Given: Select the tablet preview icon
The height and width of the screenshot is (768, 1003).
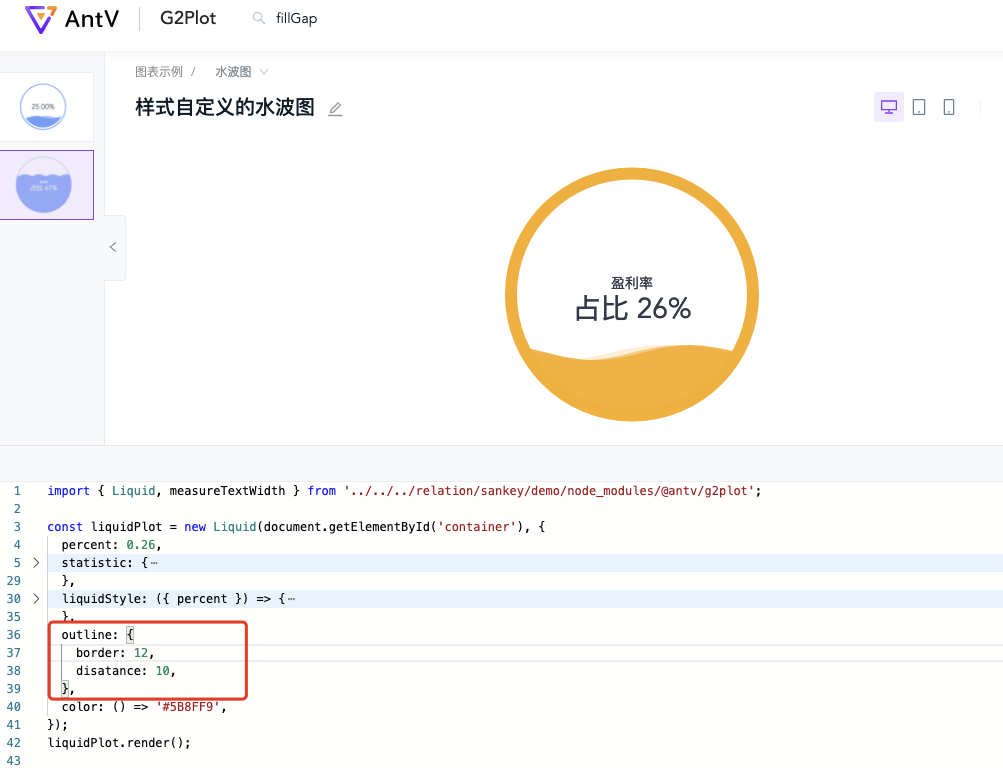Looking at the screenshot, I should tap(919, 106).
